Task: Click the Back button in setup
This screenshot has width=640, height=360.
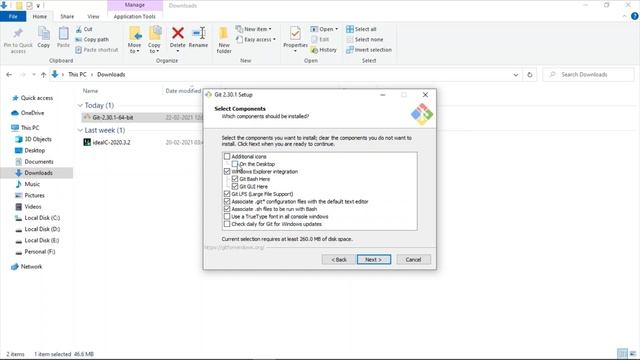Action: (x=338, y=260)
